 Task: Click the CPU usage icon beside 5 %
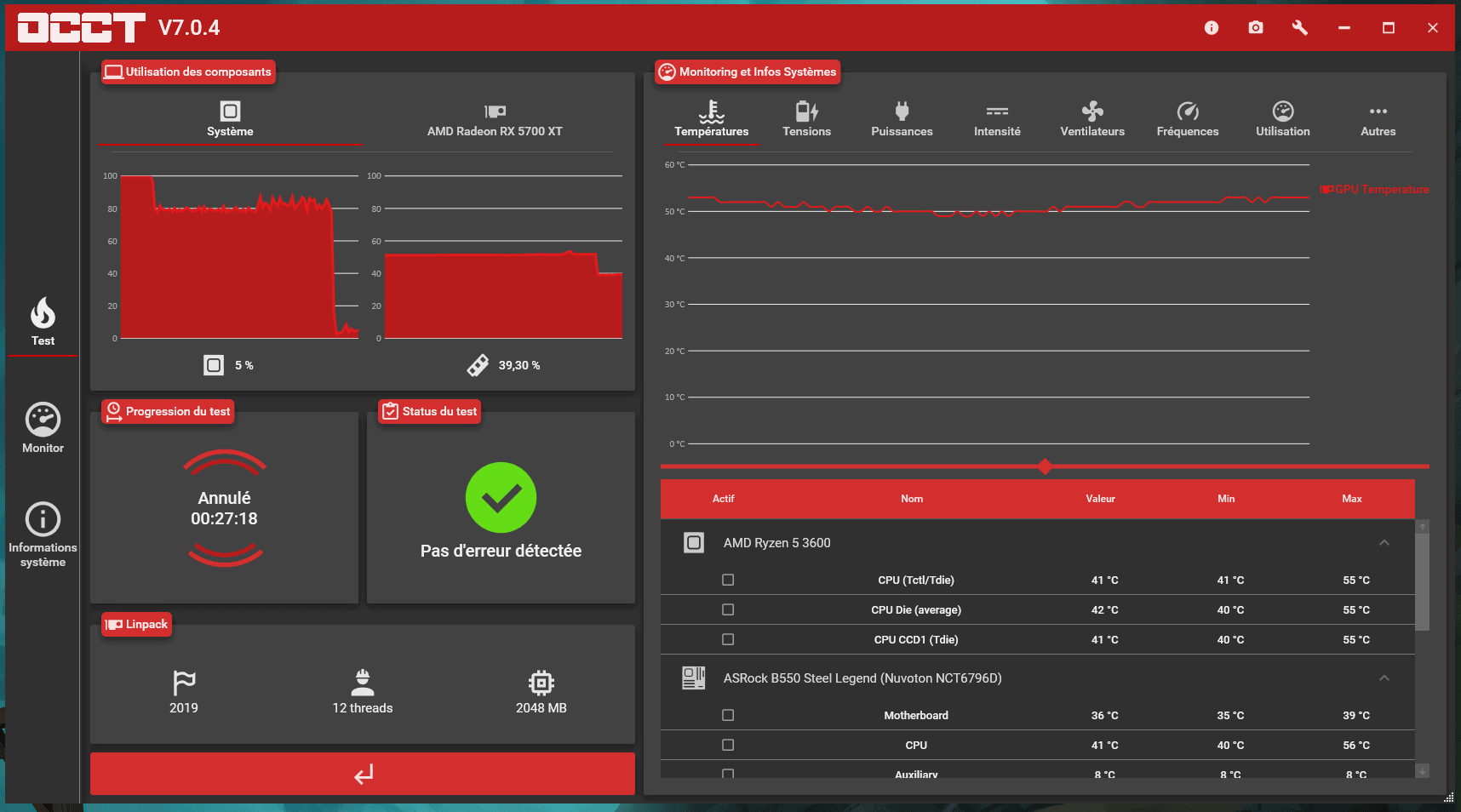pos(214,365)
